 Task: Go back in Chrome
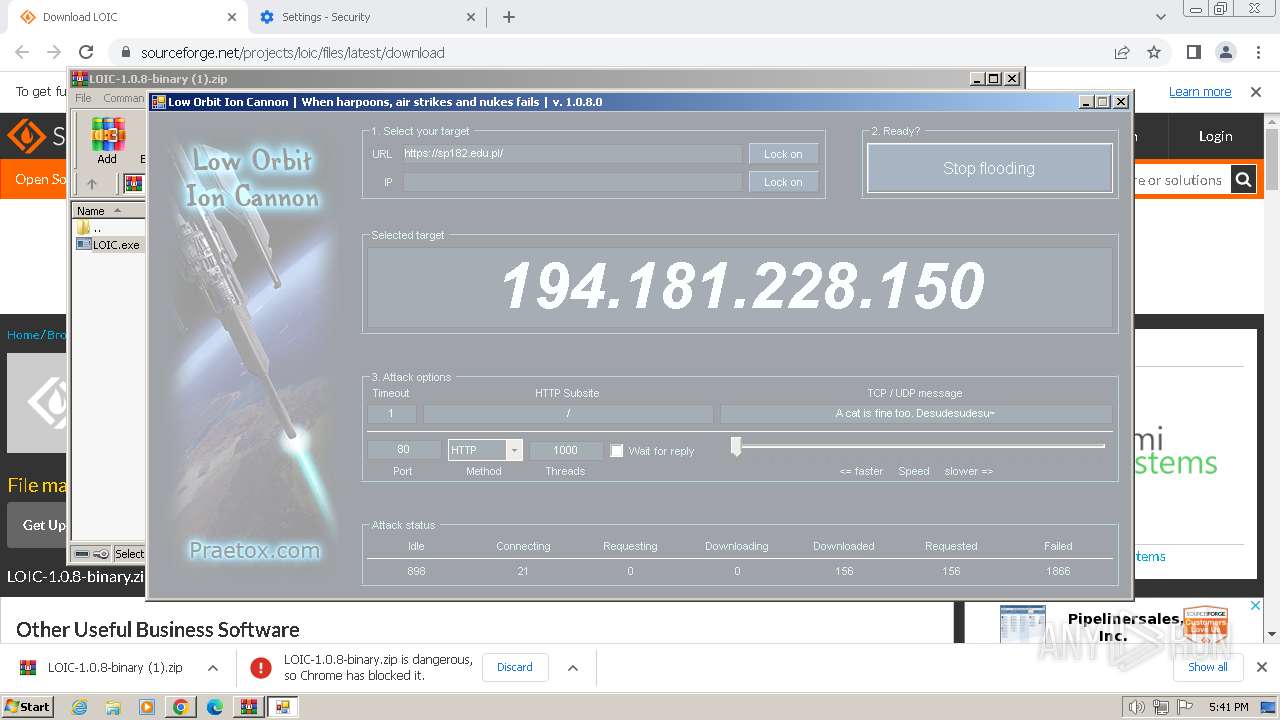tap(22, 52)
